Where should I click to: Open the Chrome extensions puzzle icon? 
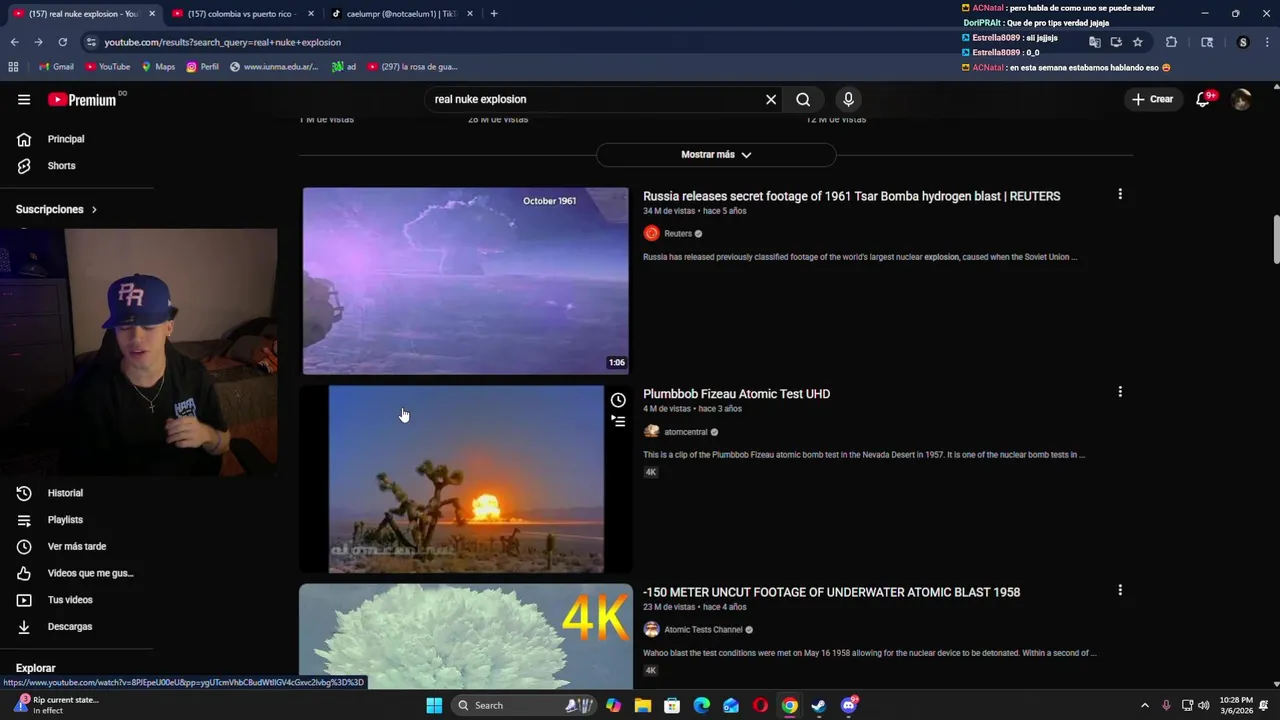[x=1172, y=42]
